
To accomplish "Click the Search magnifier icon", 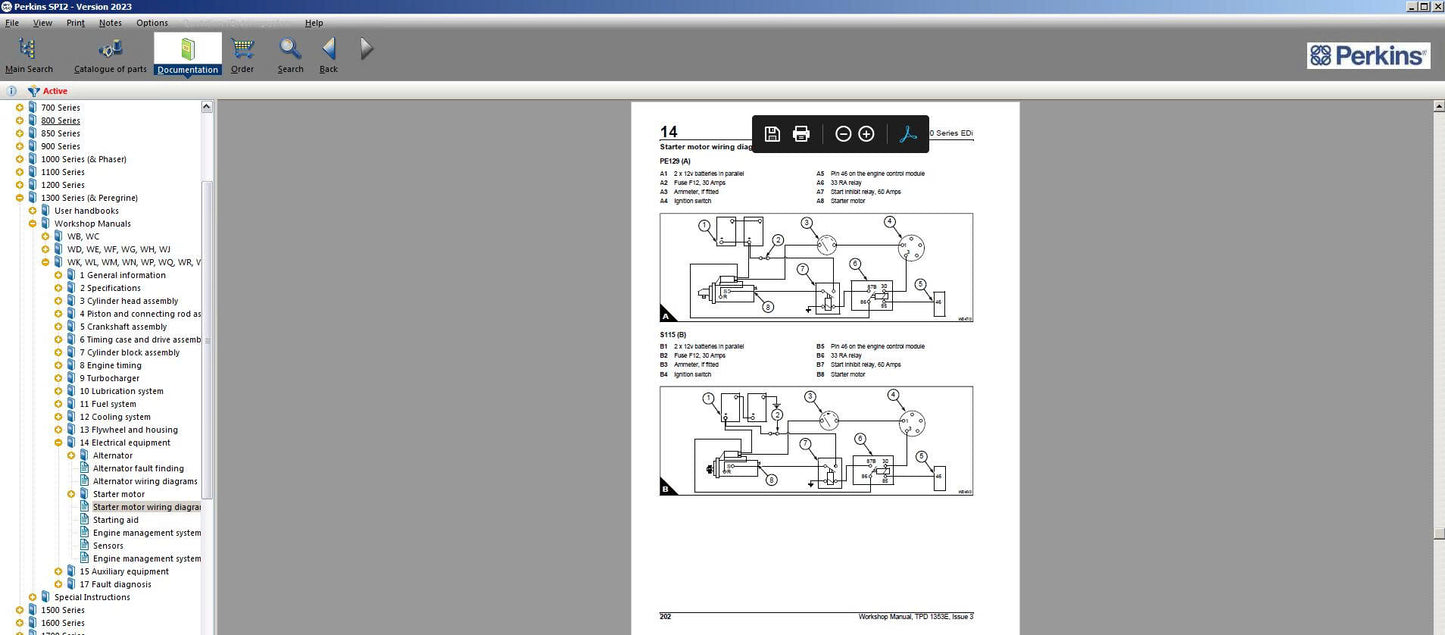I will (290, 52).
